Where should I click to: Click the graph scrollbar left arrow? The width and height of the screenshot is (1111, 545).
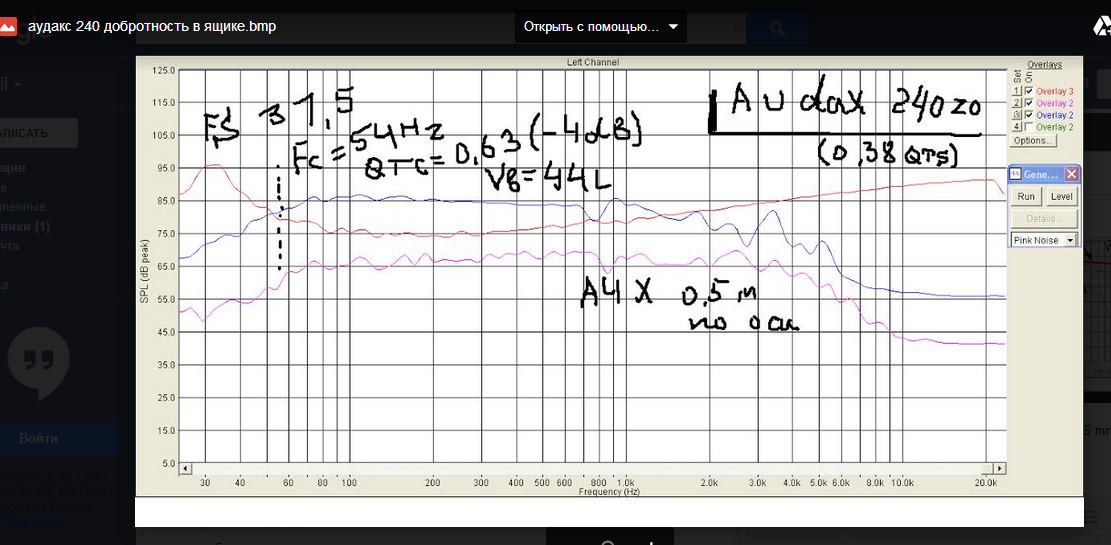186,468
